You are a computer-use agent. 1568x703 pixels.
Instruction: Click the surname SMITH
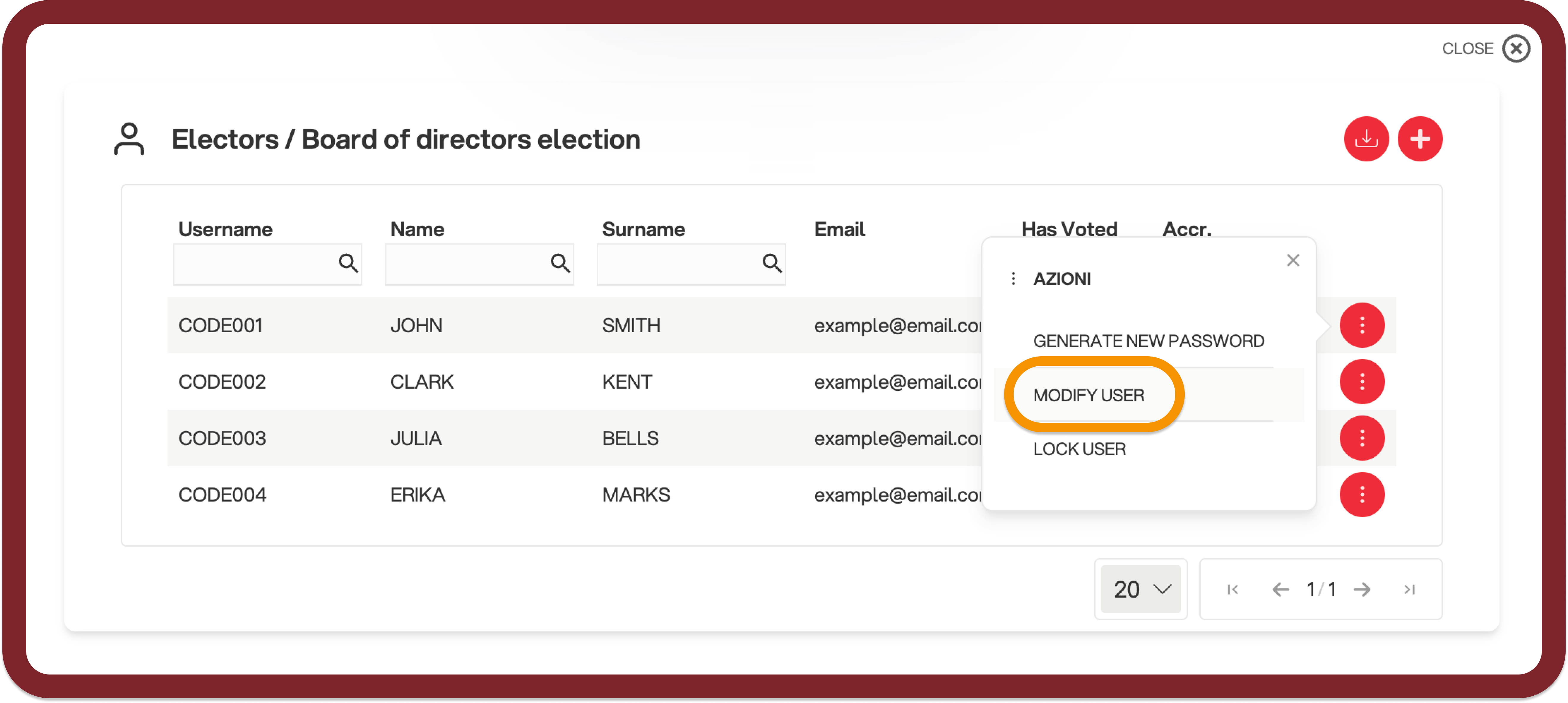pos(631,325)
